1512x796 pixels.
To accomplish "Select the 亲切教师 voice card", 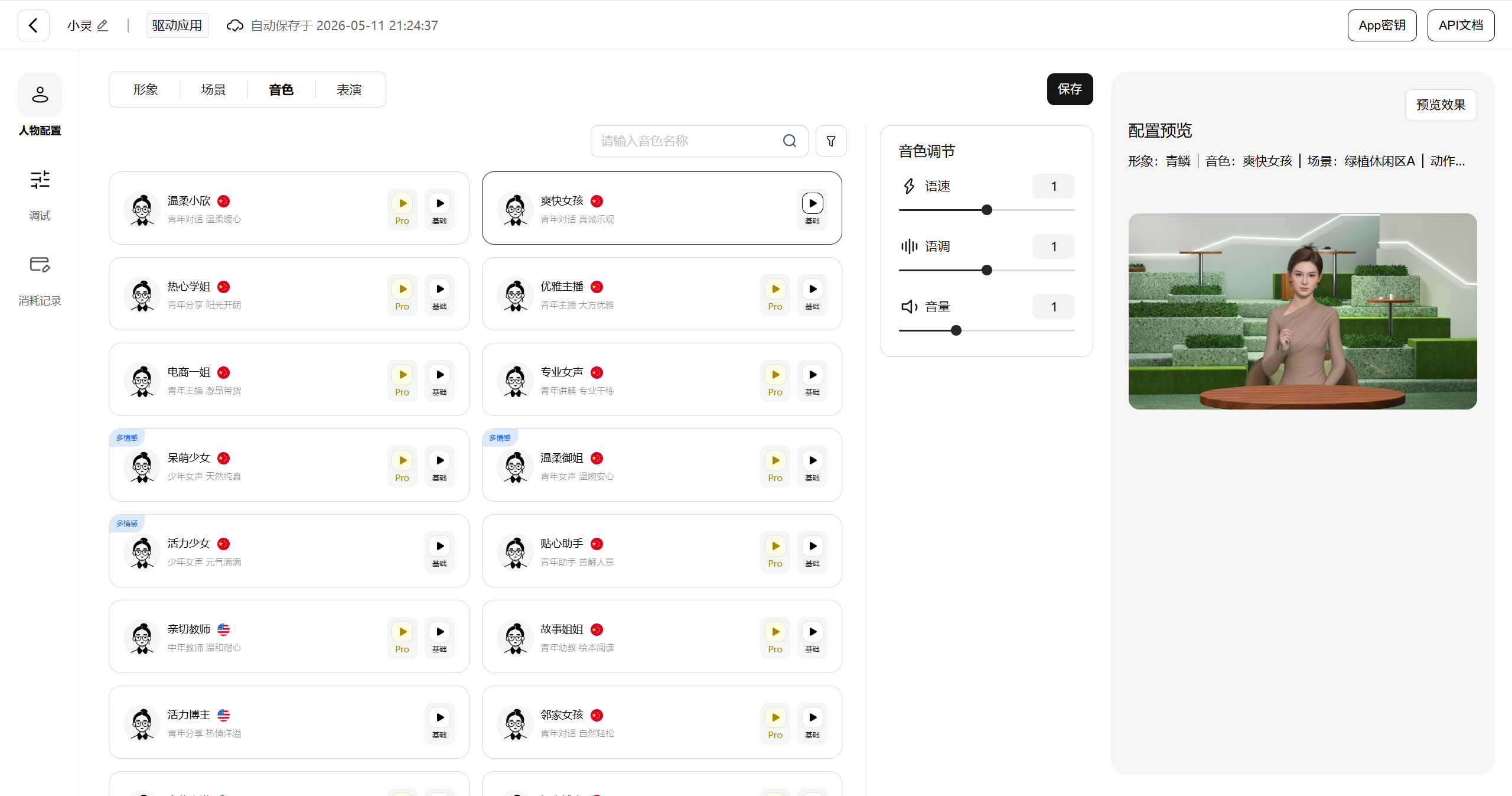I will tap(289, 636).
